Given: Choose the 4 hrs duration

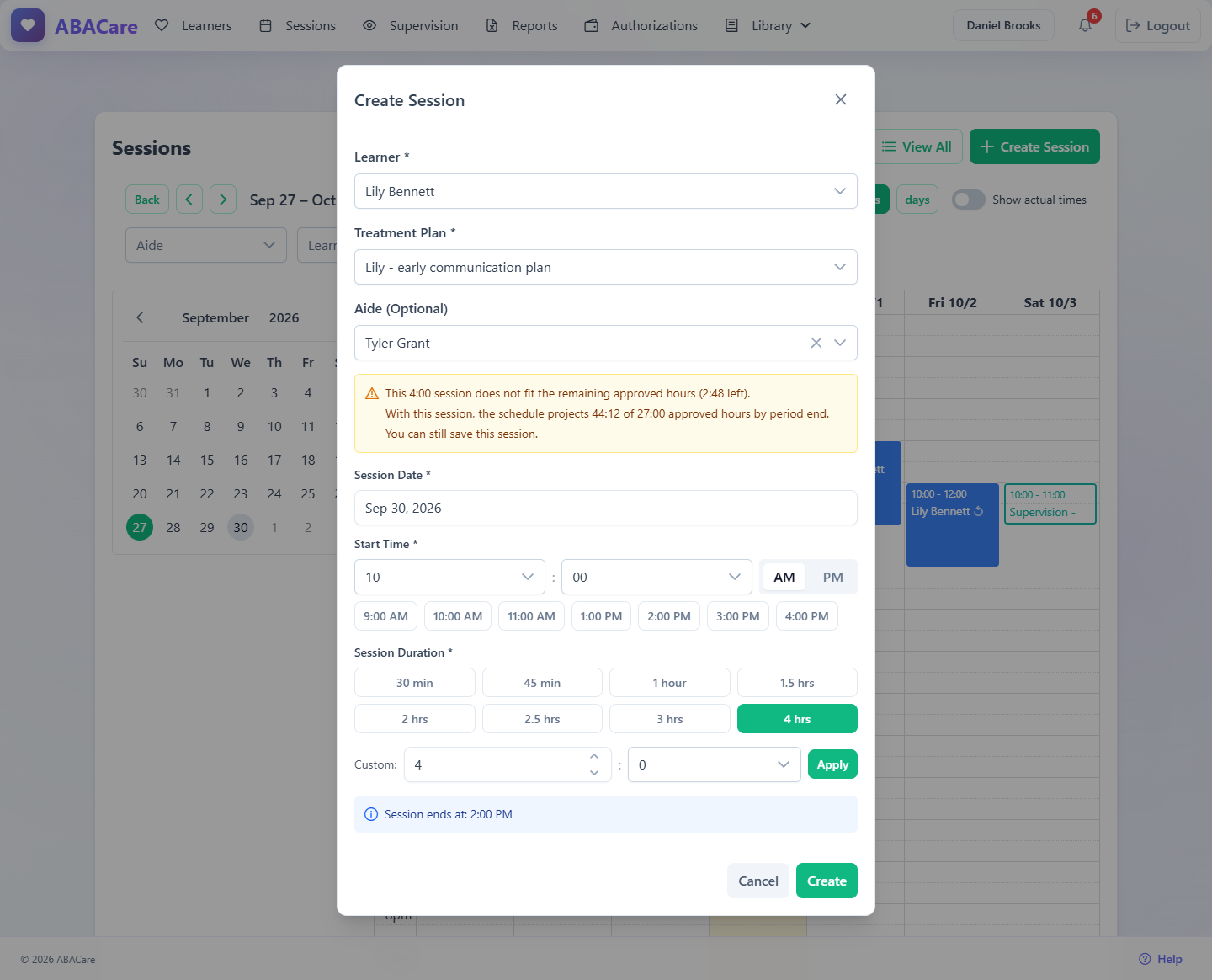Looking at the screenshot, I should pyautogui.click(x=797, y=719).
